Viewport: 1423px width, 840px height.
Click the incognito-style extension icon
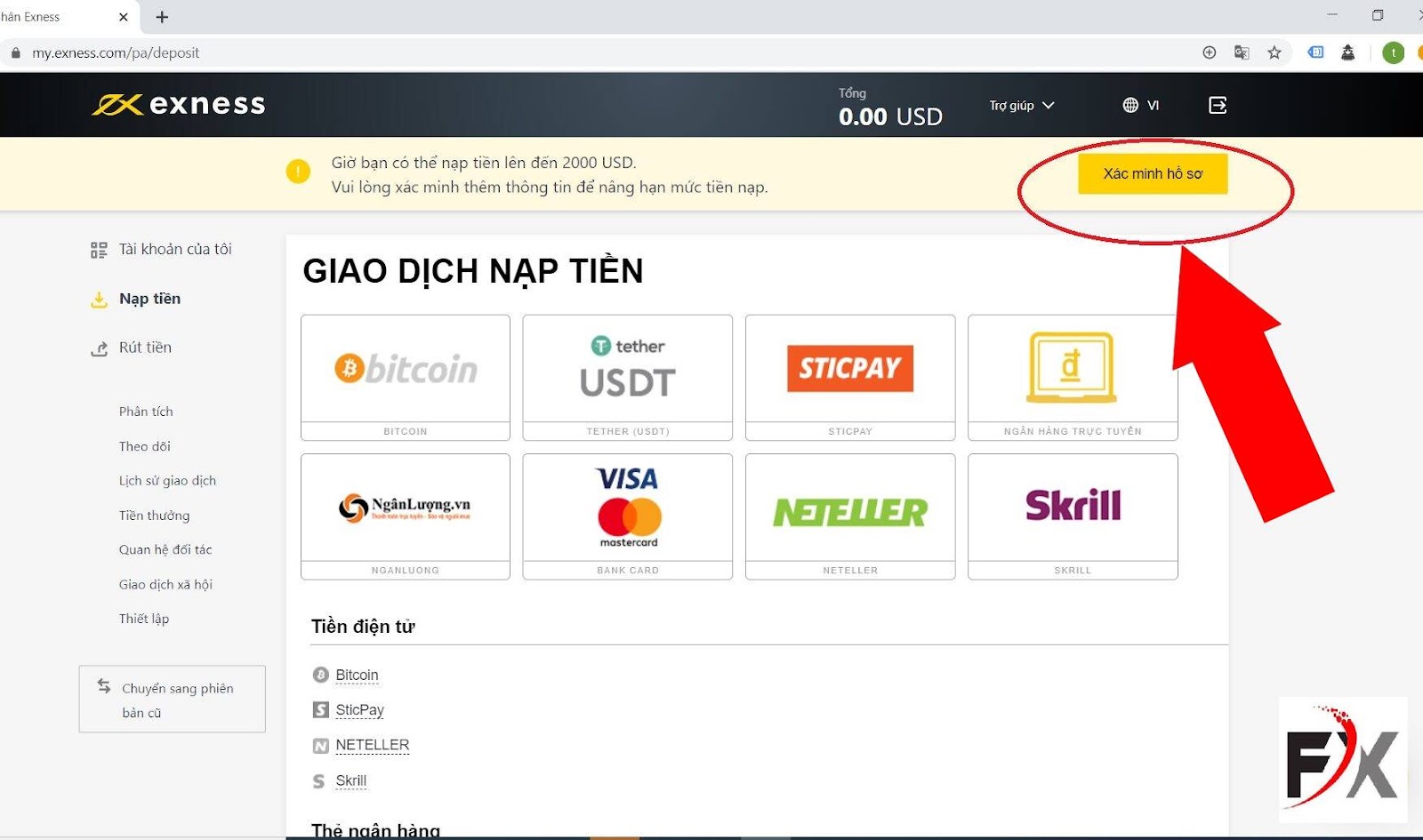[x=1348, y=52]
